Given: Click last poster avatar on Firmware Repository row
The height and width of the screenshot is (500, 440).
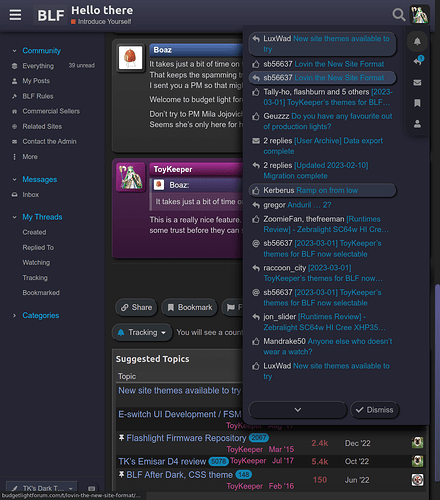Looking at the screenshot, I should pyautogui.click(x=417, y=443).
